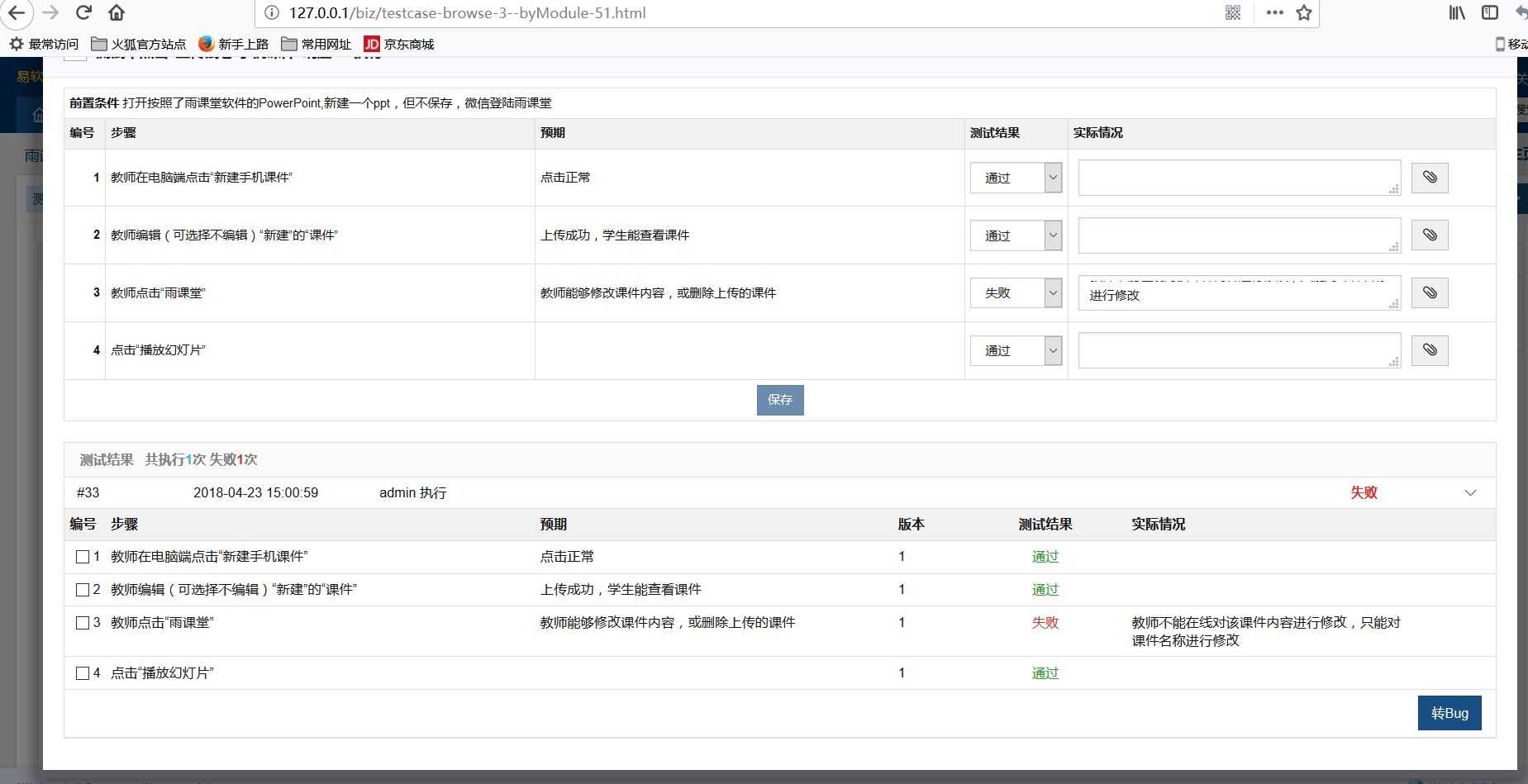The width and height of the screenshot is (1528, 784).
Task: Click the 前置条件 precondition text
Action: click(310, 103)
